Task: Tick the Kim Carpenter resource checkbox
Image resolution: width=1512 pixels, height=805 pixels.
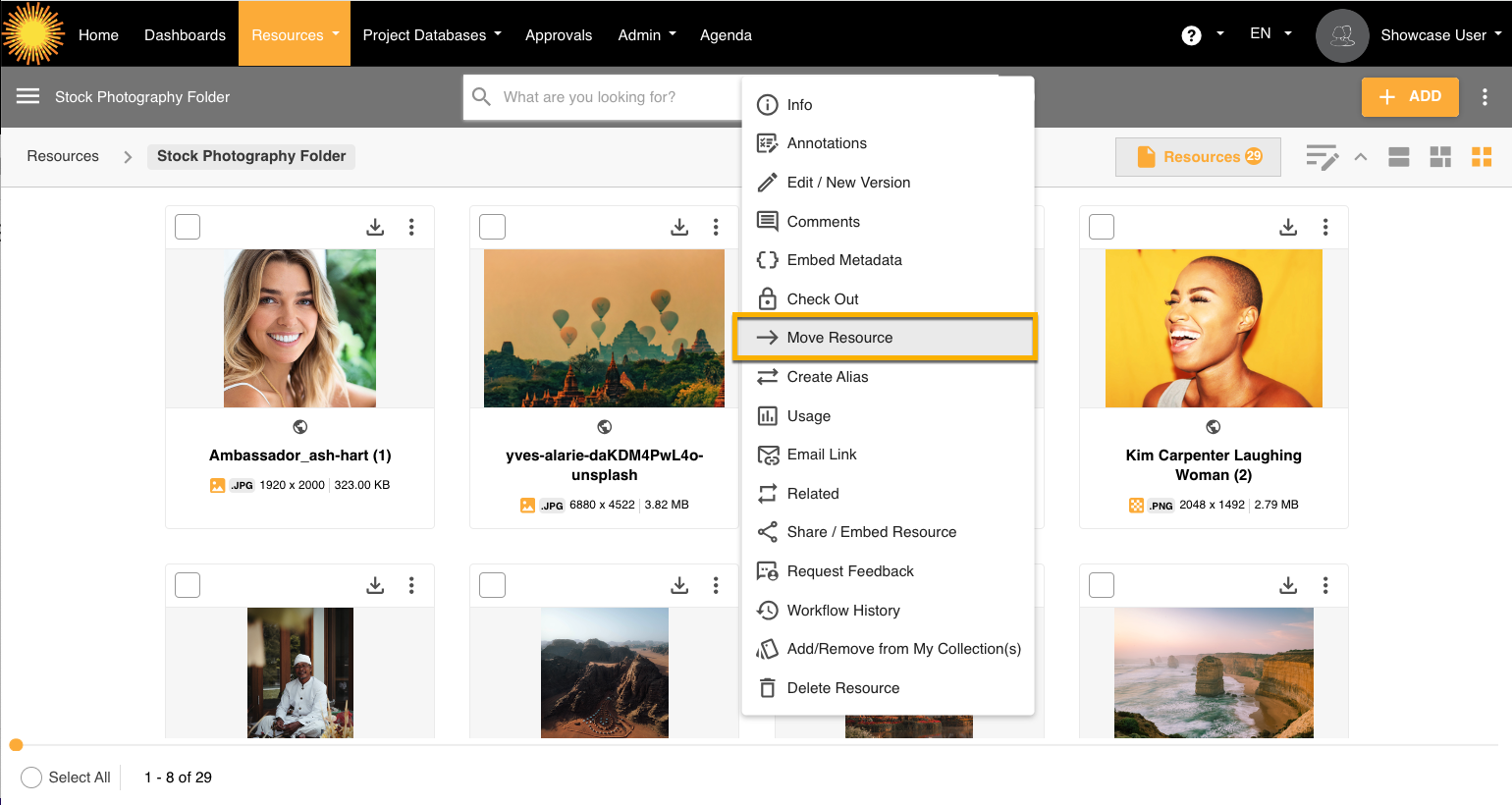Action: [1102, 227]
